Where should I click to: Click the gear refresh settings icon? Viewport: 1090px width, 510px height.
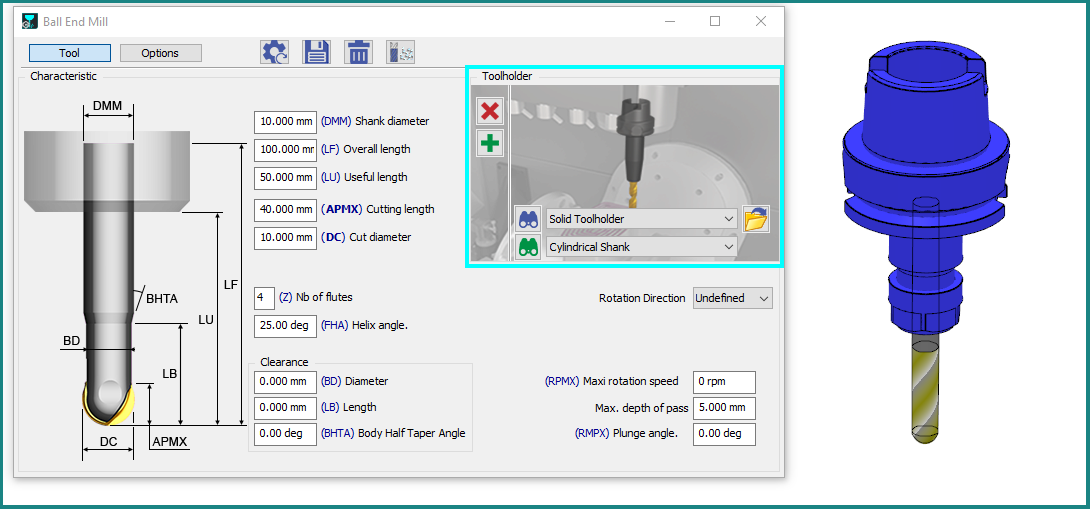click(x=274, y=53)
